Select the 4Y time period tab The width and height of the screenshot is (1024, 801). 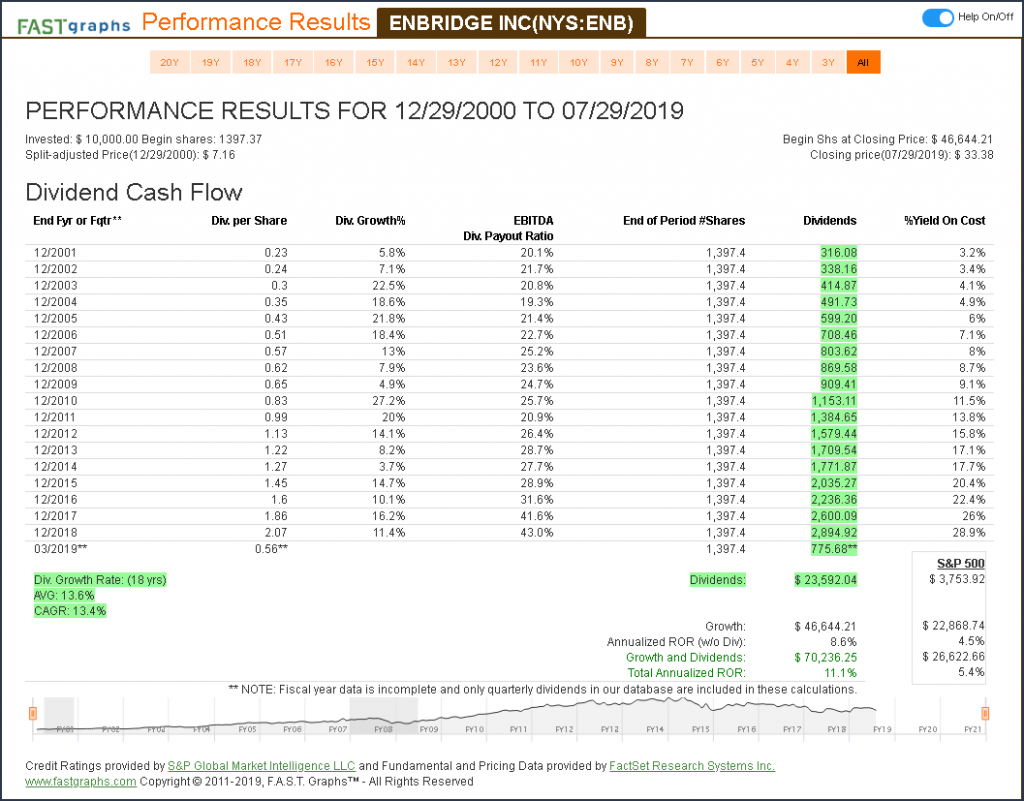coord(792,63)
